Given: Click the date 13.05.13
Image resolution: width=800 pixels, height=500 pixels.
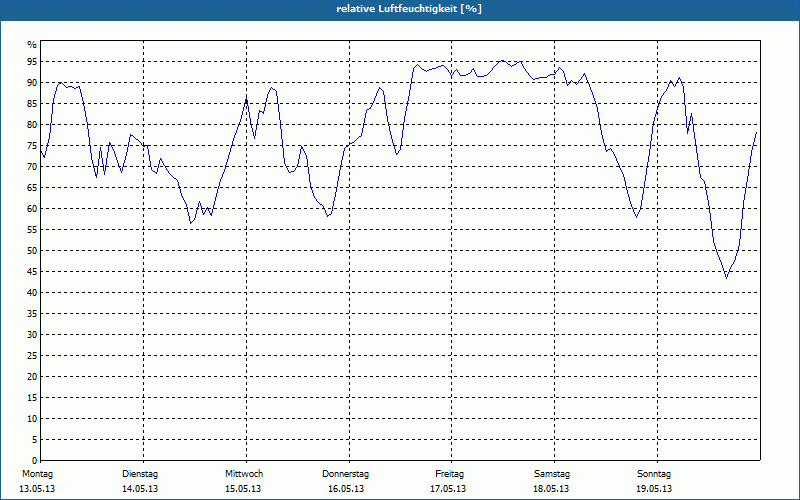Looking at the screenshot, I should tap(37, 489).
